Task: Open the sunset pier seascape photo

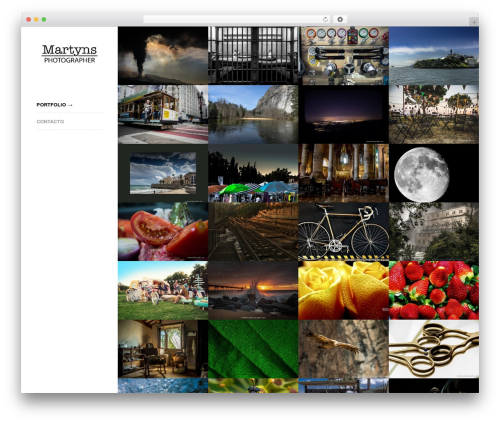Action: (253, 290)
